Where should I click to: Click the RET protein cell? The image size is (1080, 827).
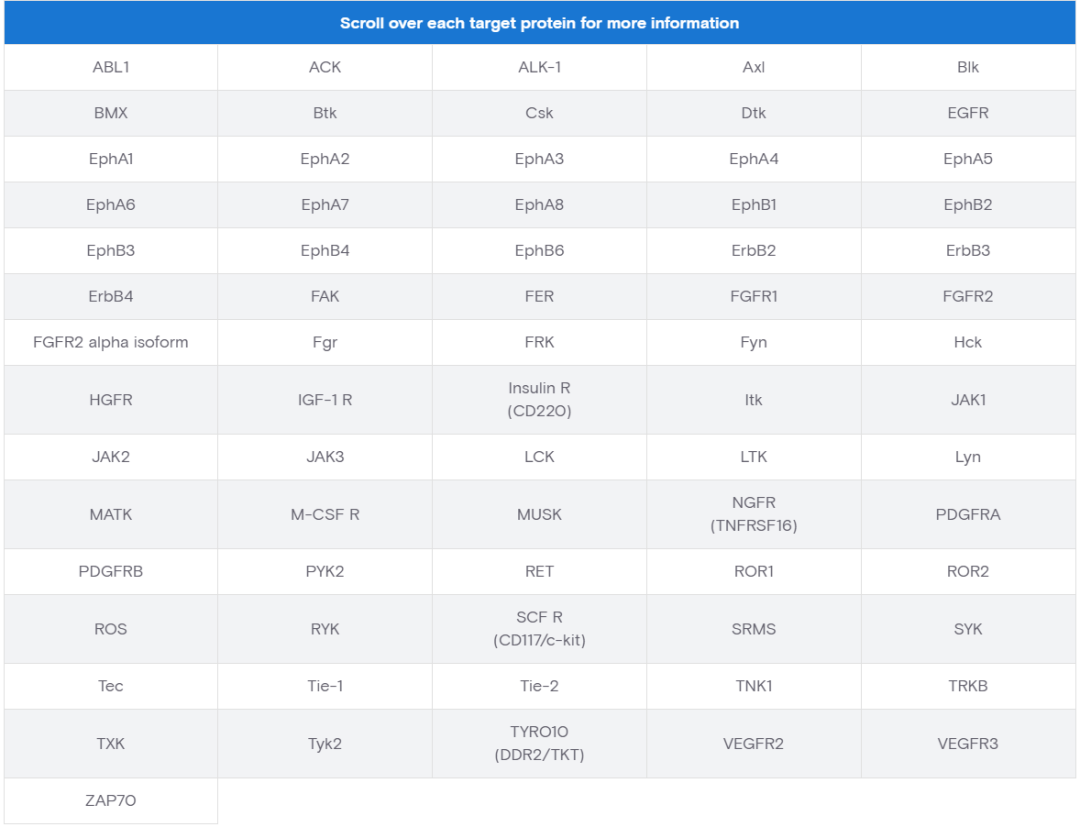click(539, 572)
